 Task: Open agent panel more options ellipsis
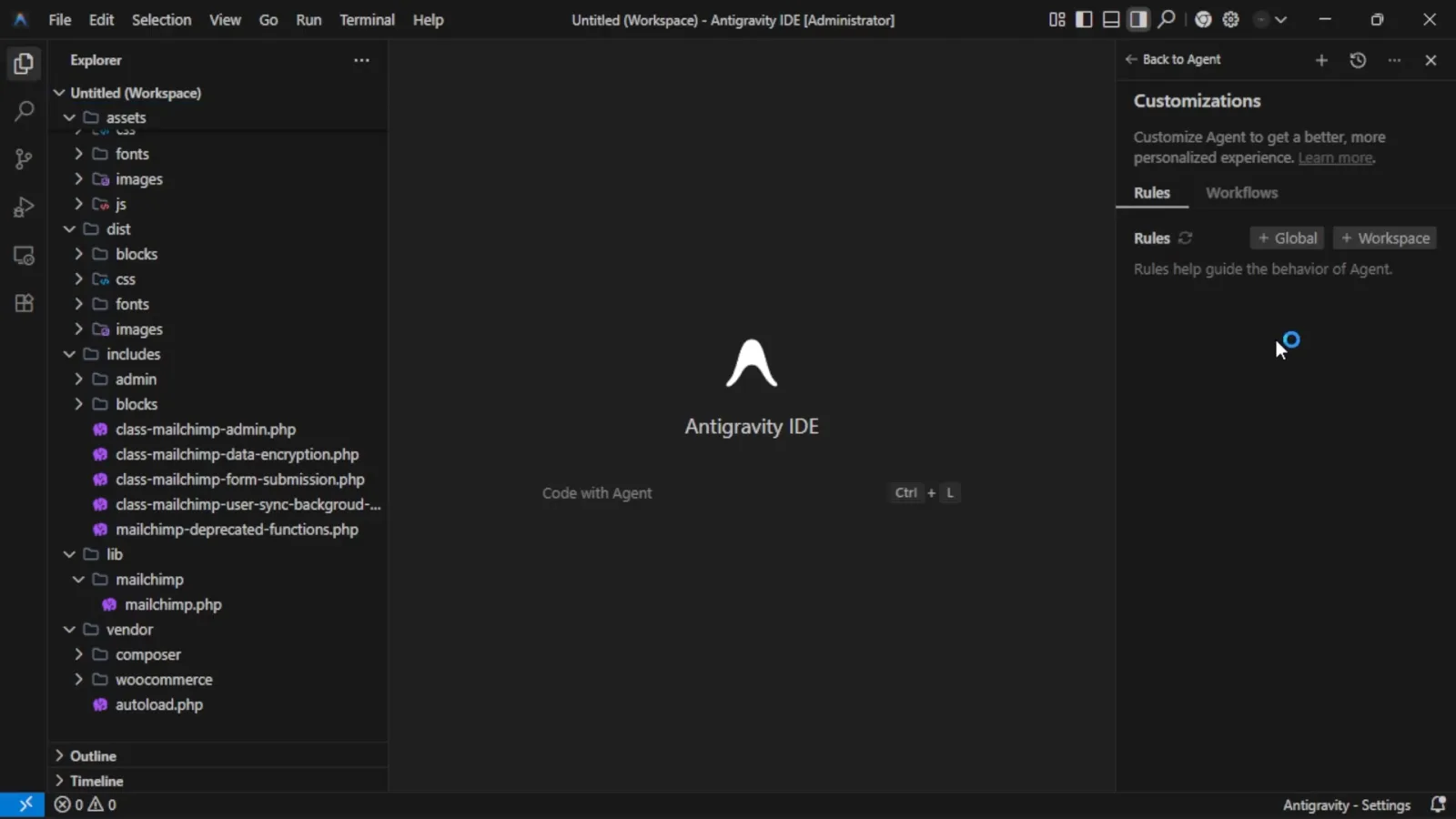click(1394, 60)
